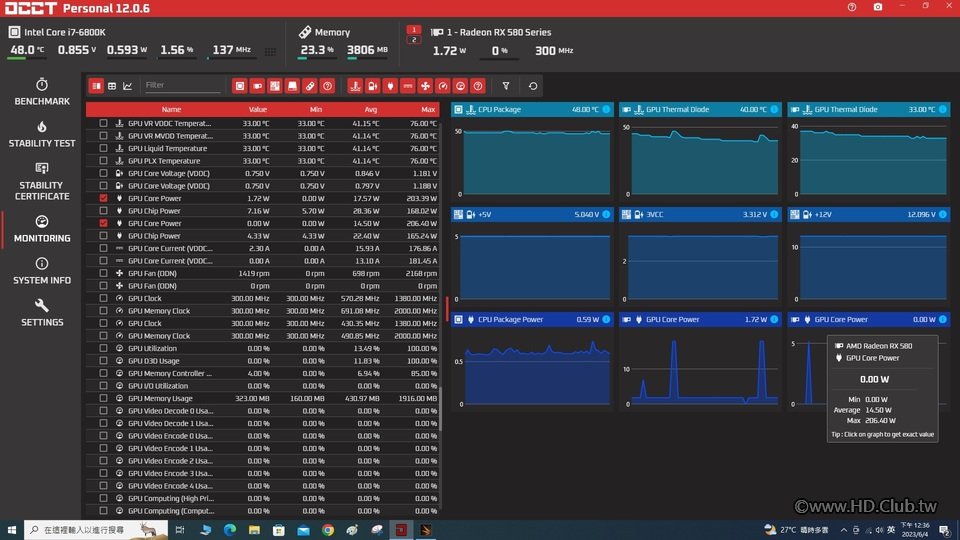Check the GPU PLX Temperature row checkbox
Screen dimensions: 960x540
click(103, 160)
